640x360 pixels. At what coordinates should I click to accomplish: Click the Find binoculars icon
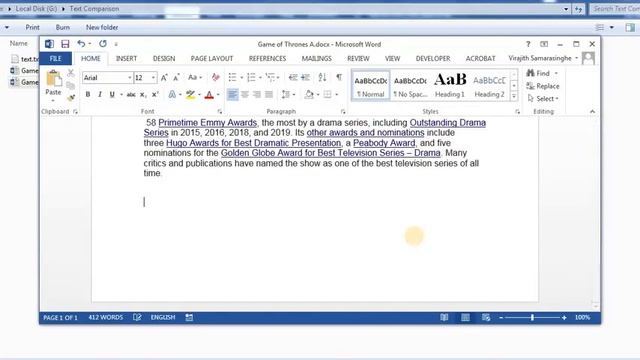coord(530,73)
